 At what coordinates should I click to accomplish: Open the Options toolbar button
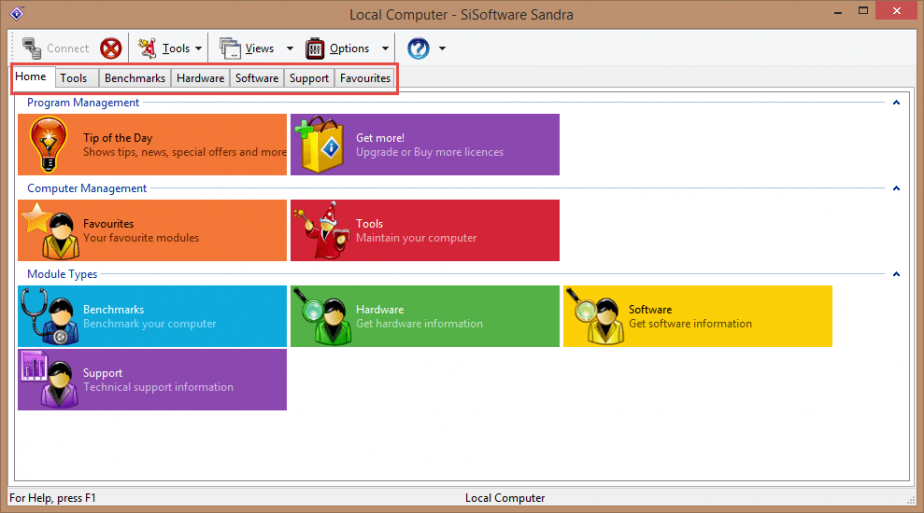click(x=337, y=48)
